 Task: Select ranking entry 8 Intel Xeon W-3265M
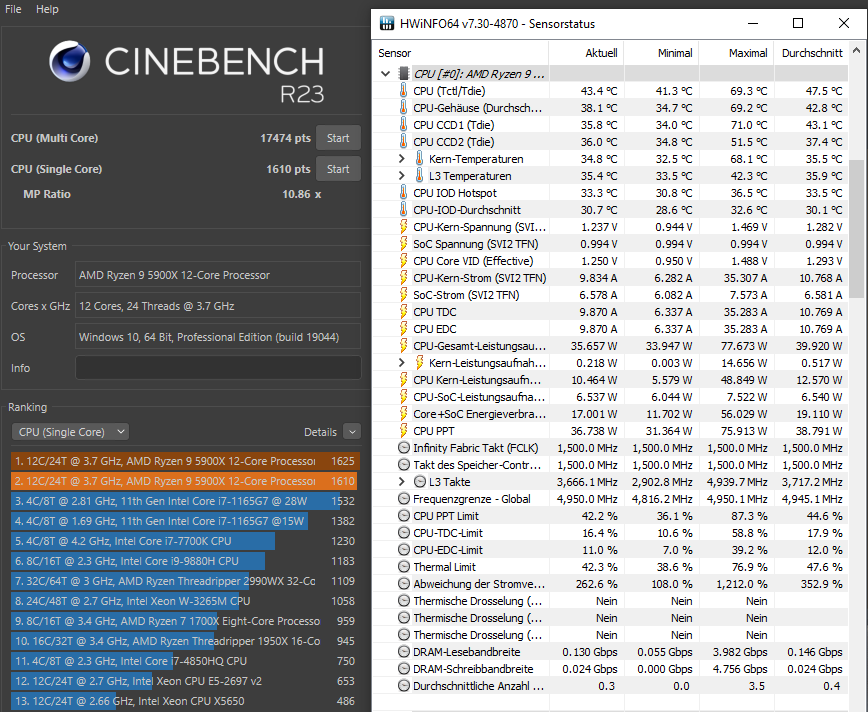[x=185, y=601]
